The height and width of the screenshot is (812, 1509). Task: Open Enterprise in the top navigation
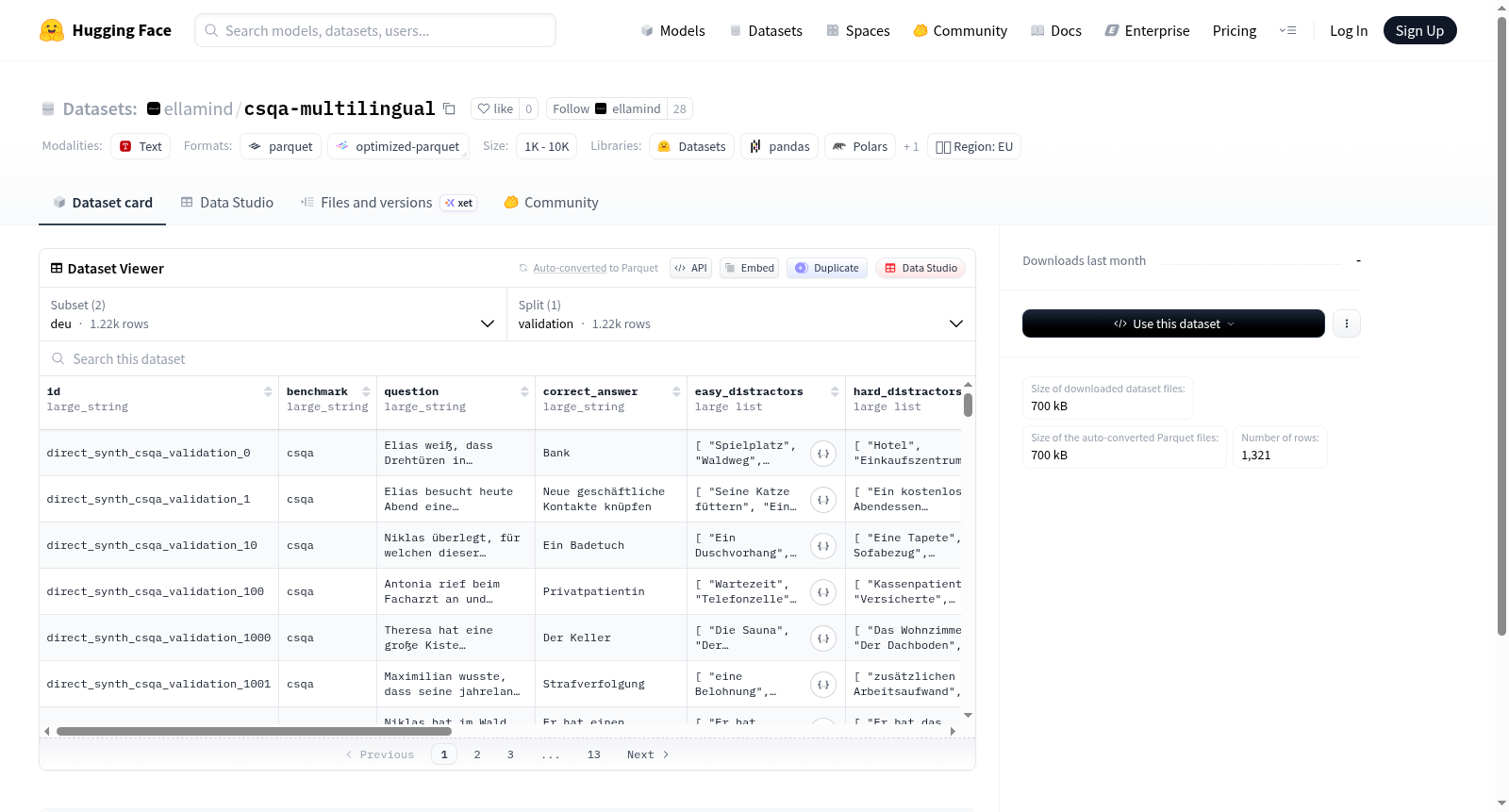1147,30
